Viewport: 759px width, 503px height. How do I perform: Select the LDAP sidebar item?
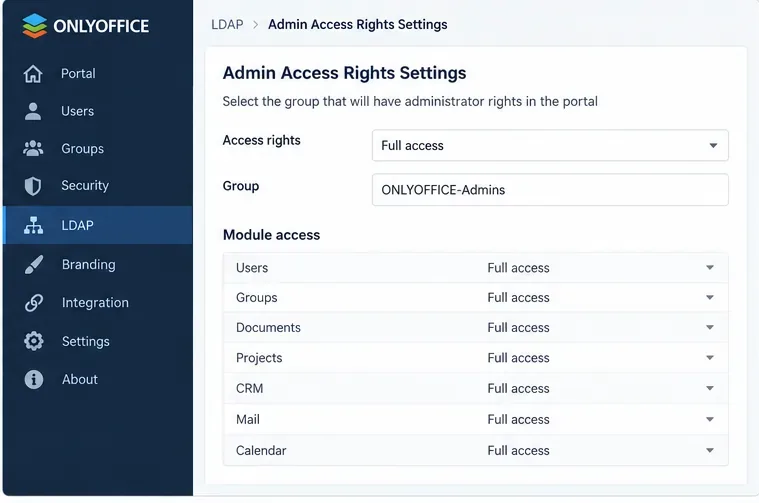[x=98, y=225]
